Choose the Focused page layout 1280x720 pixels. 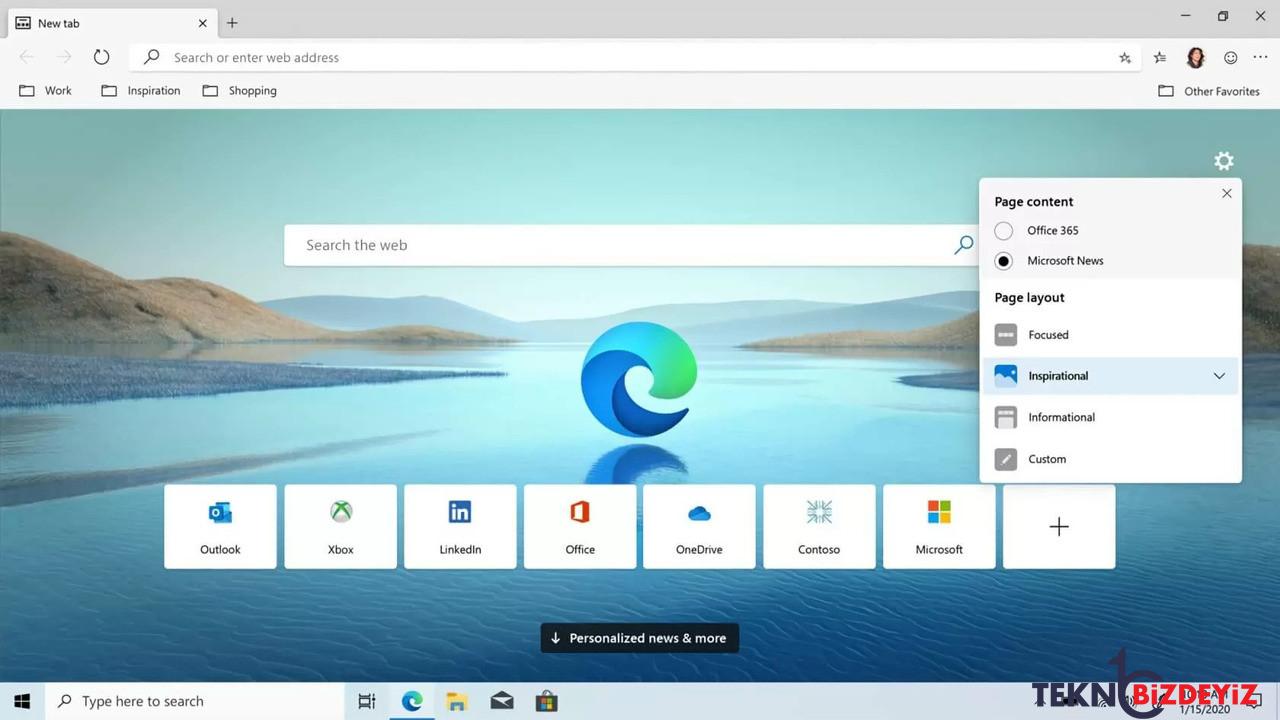tap(1110, 335)
